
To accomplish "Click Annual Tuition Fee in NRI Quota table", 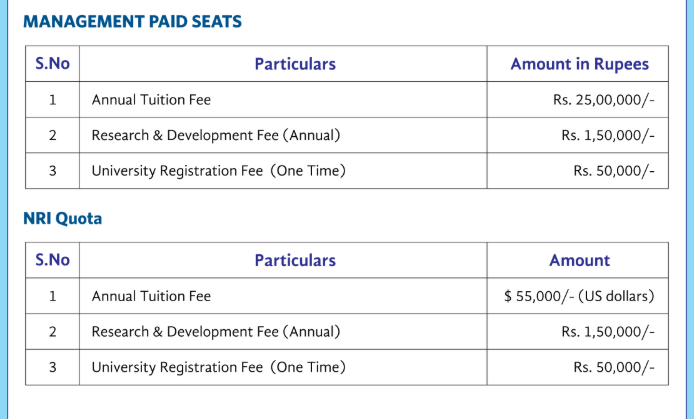I will [151, 296].
